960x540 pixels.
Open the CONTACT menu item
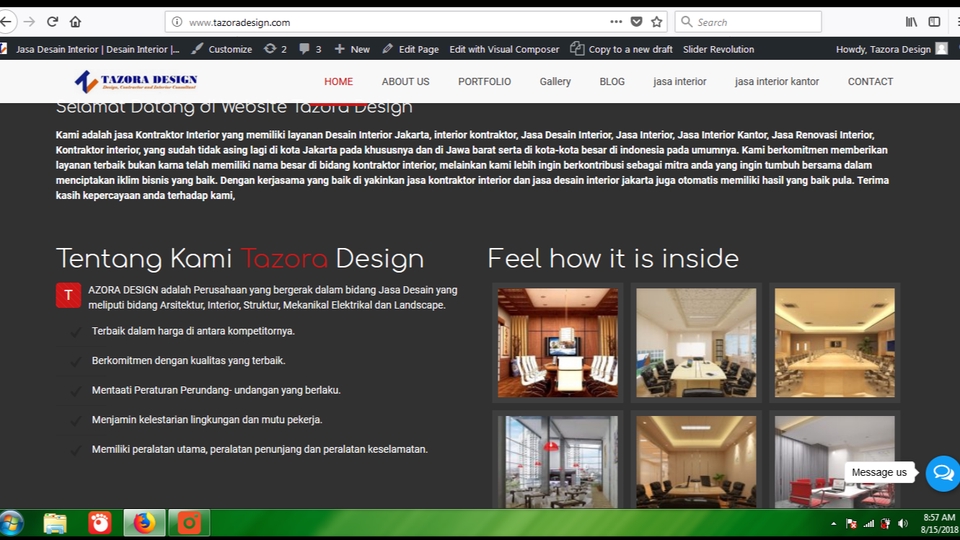[x=870, y=81]
